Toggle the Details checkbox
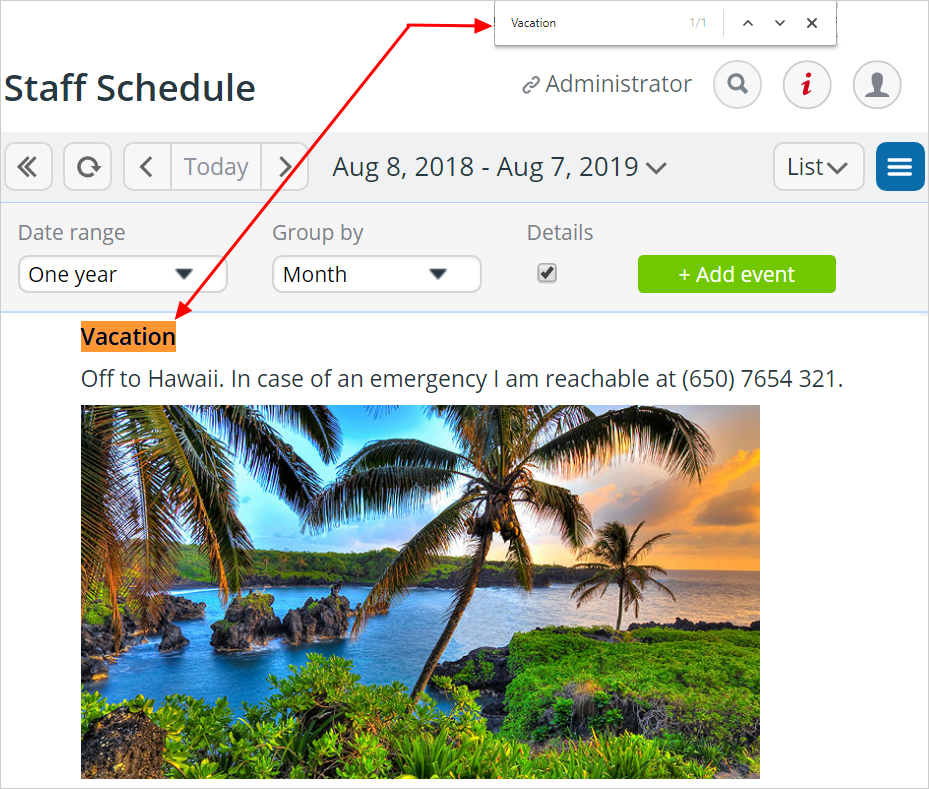 pos(547,273)
